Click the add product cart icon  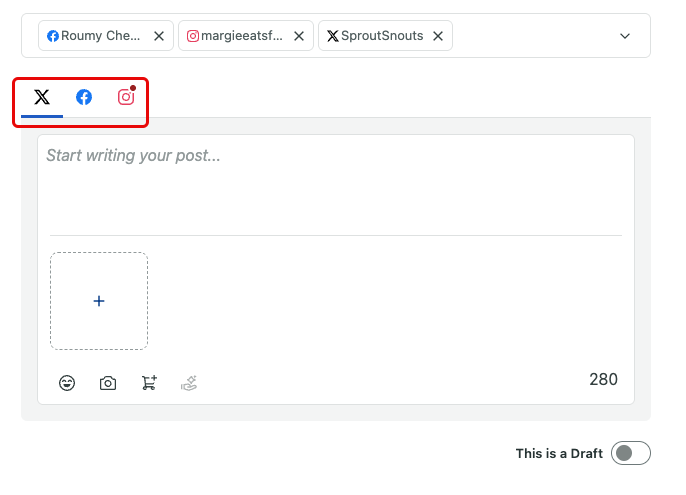coord(149,383)
